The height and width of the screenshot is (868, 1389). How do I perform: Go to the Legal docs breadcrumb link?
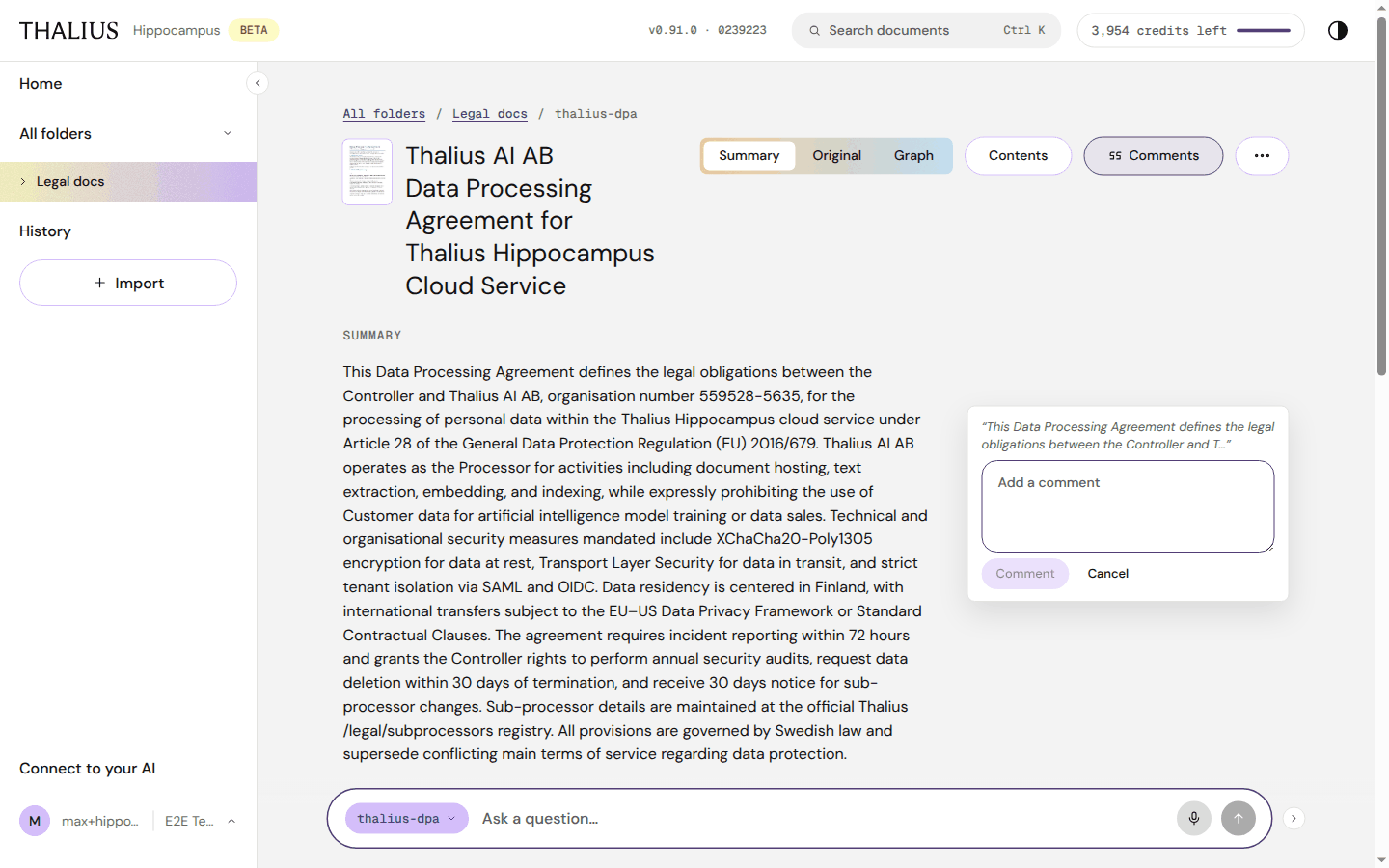click(x=490, y=114)
